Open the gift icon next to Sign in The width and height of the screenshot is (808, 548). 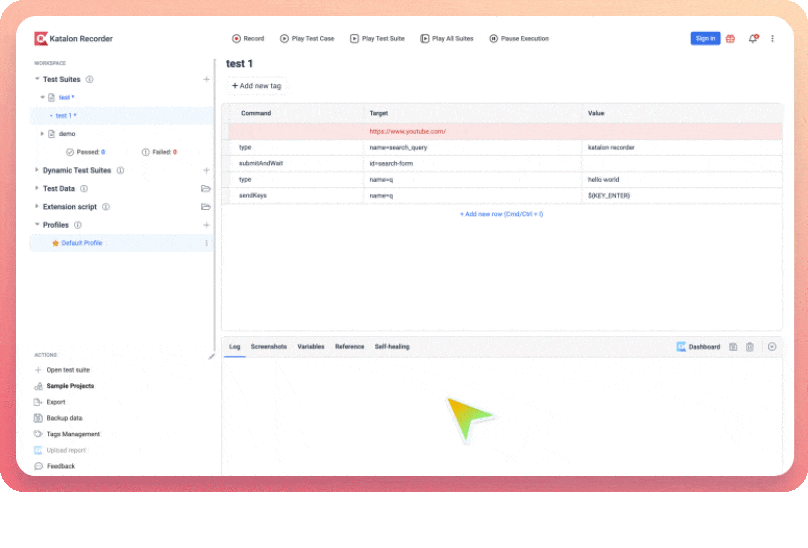click(730, 39)
